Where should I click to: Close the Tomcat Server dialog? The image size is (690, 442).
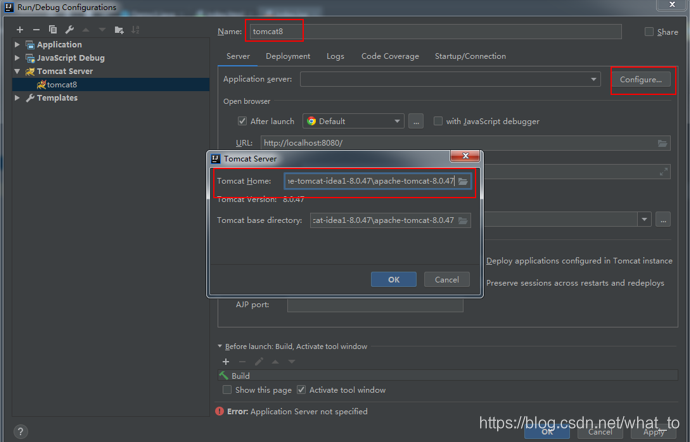pos(465,156)
